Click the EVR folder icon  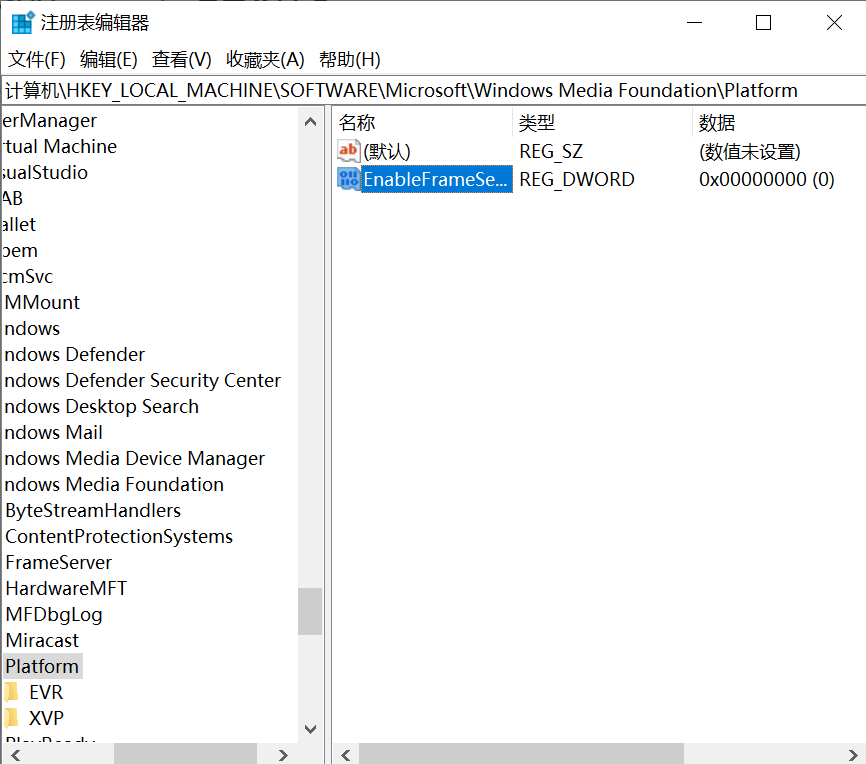[12, 692]
